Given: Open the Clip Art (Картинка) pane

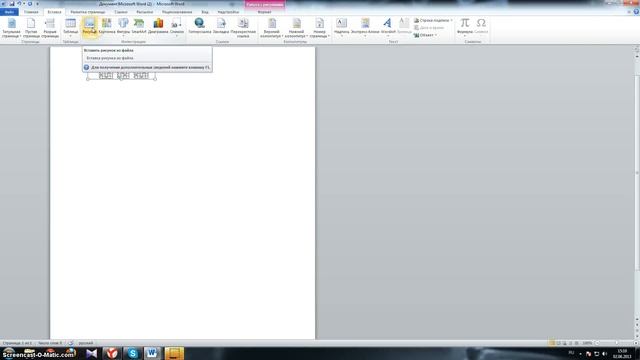Looking at the screenshot, I should click(107, 27).
